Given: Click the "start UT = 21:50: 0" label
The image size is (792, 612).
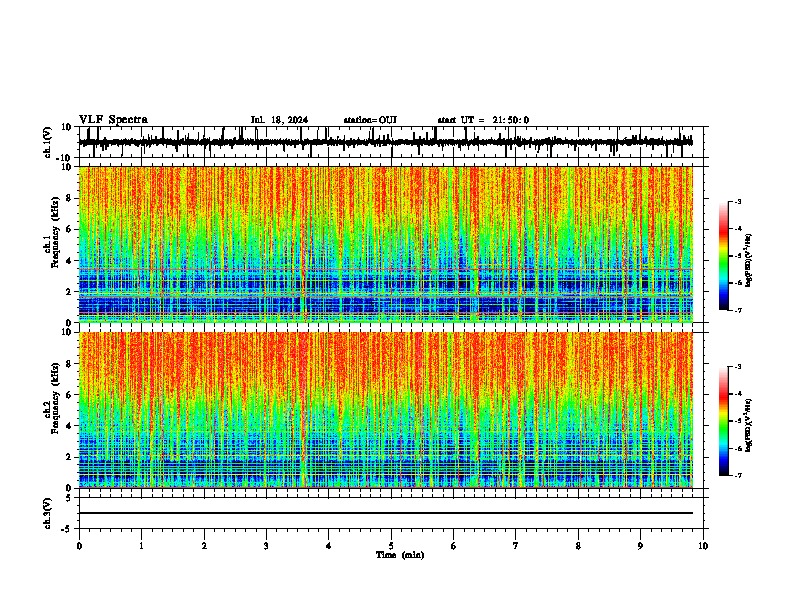Looking at the screenshot, I should click(x=483, y=120).
